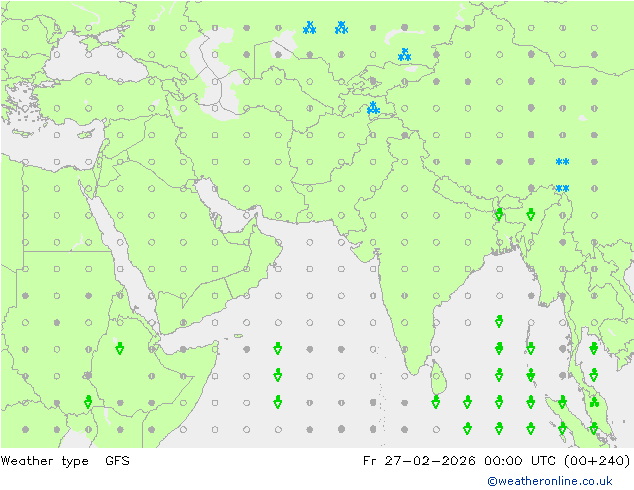Select the snow symbol over Tajikistan
634x490 pixels.
373,108
